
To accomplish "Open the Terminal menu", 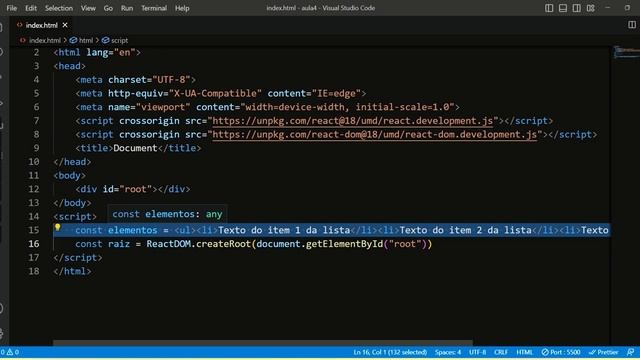I will [x=154, y=8].
